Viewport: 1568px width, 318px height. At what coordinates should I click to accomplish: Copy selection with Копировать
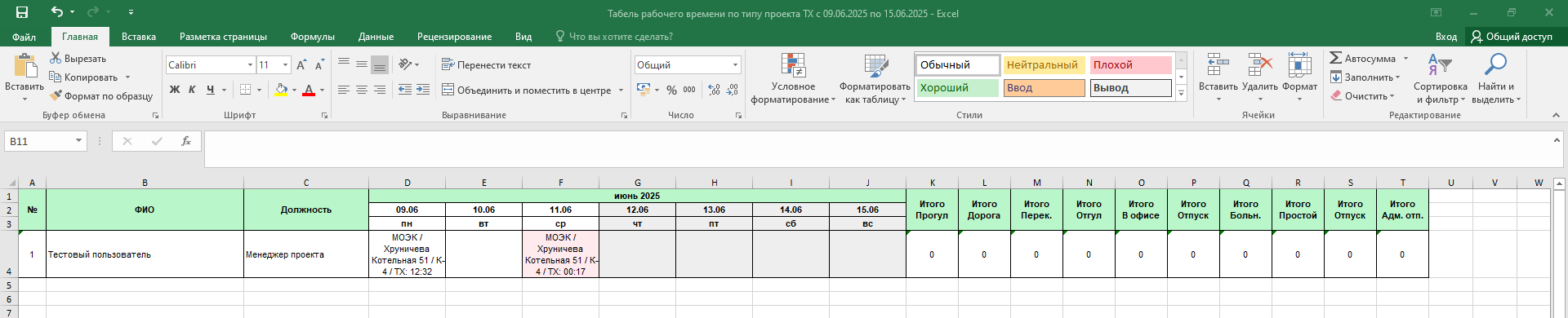click(84, 77)
